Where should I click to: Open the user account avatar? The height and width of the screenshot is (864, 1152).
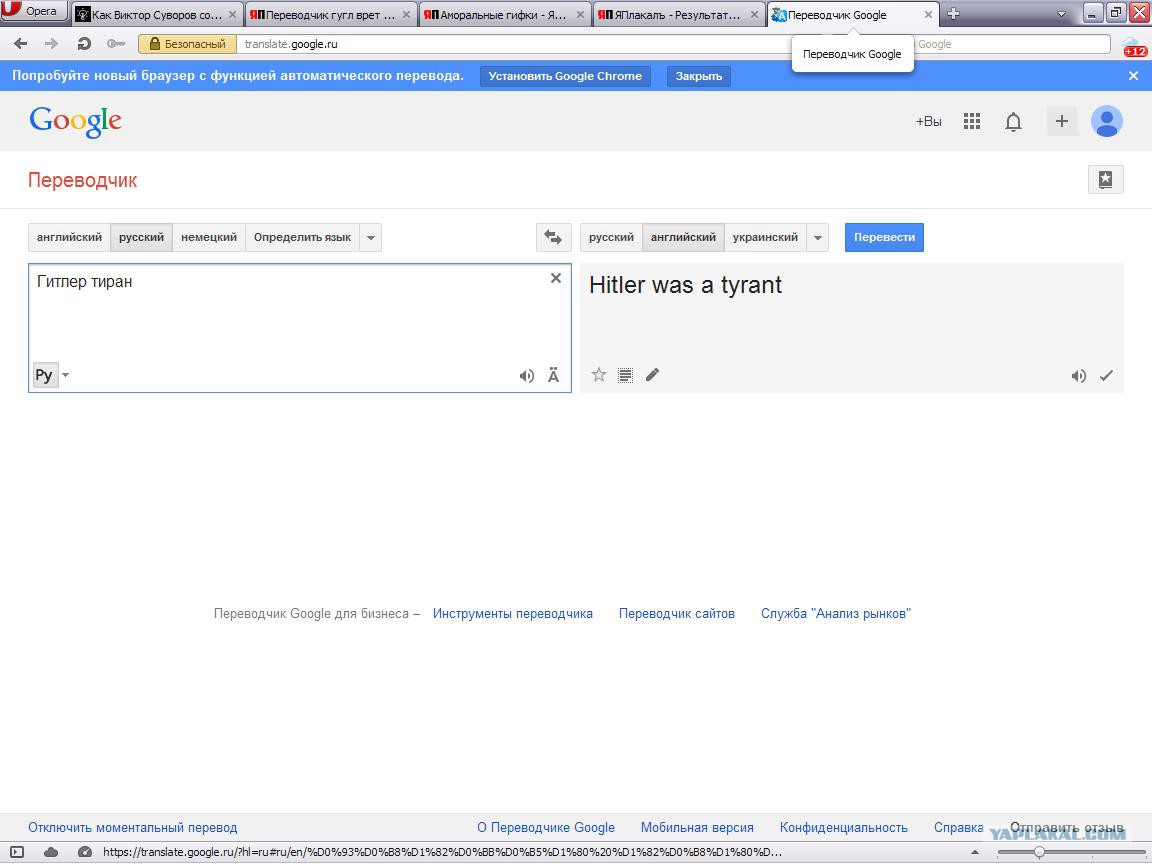click(x=1106, y=121)
